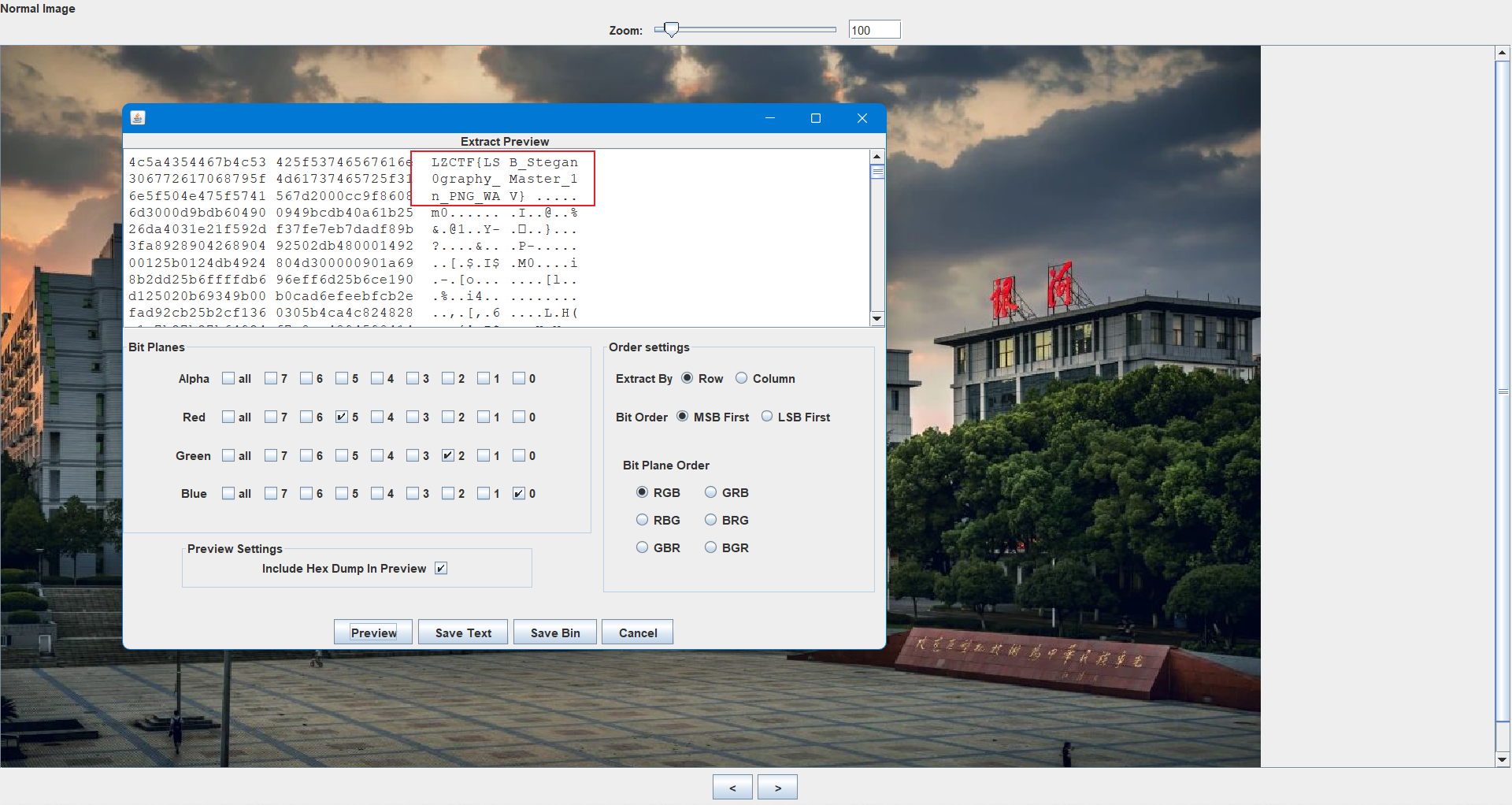This screenshot has height=805, width=1512.
Task: Choose LSB First bit order
Action: click(767, 417)
